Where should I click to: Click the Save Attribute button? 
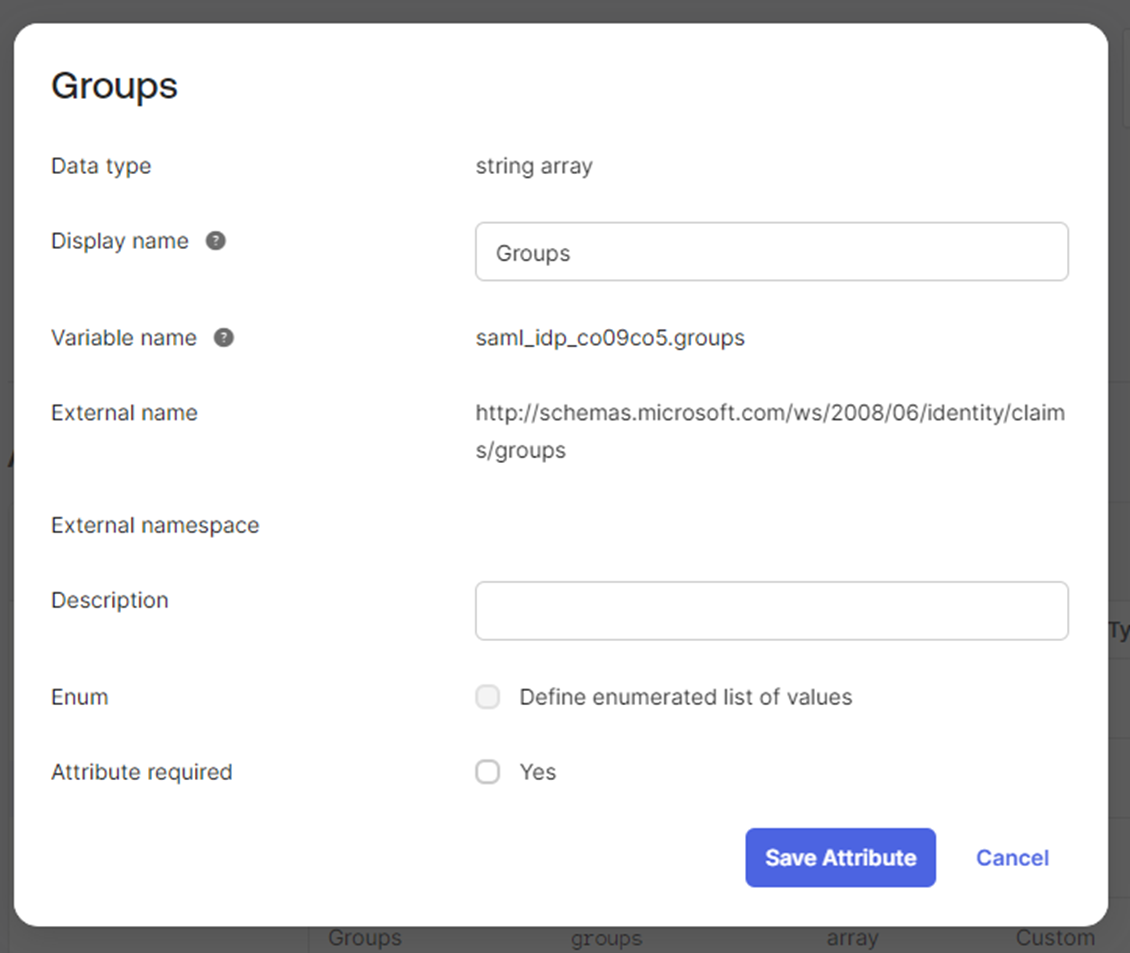pos(840,857)
